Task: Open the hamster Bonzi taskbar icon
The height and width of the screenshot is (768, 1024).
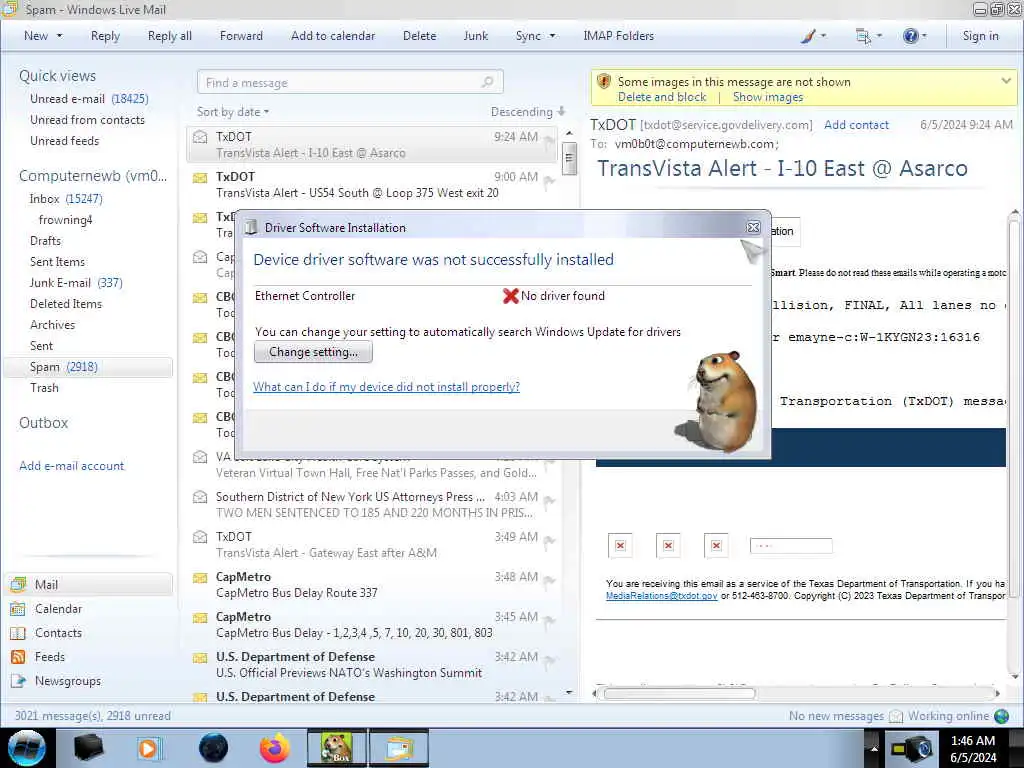Action: (337, 748)
